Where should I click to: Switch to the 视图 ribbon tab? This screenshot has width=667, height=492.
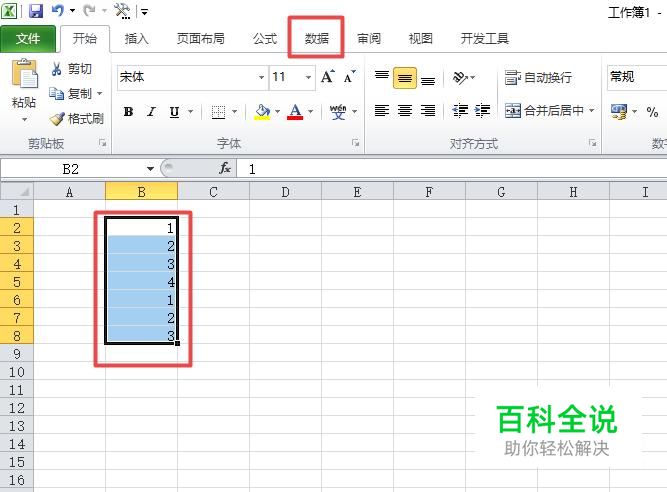point(420,39)
